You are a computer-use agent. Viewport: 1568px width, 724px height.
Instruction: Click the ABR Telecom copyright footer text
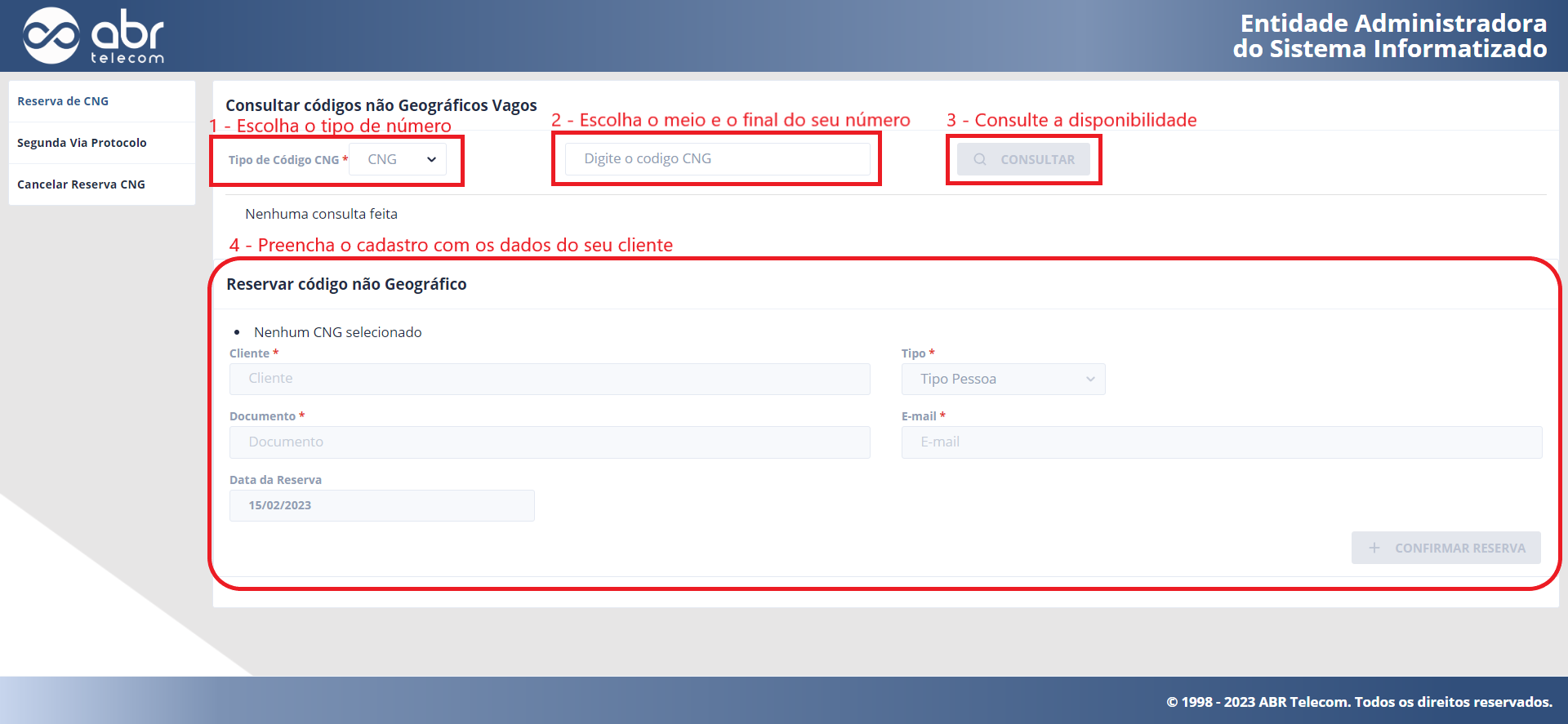point(1358,702)
